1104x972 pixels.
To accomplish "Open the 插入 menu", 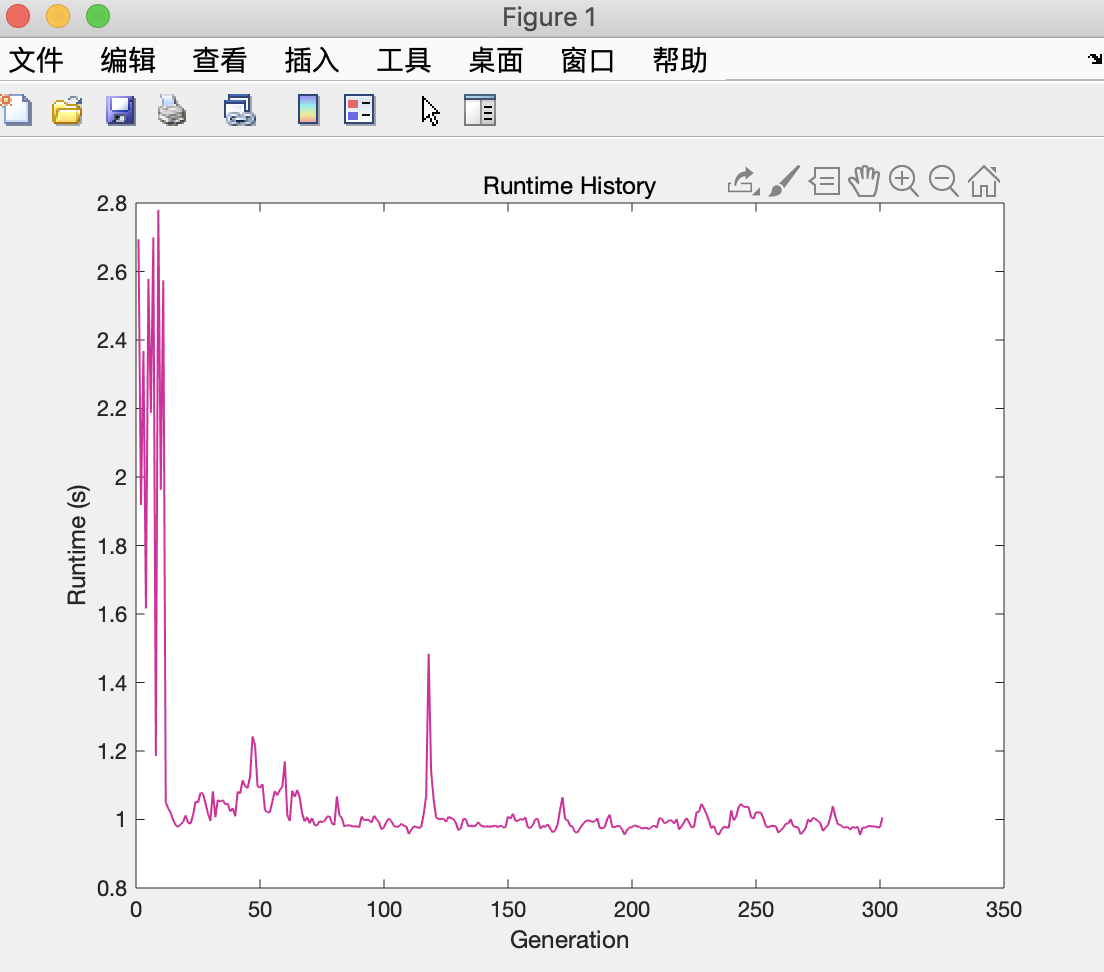I will 312,61.
